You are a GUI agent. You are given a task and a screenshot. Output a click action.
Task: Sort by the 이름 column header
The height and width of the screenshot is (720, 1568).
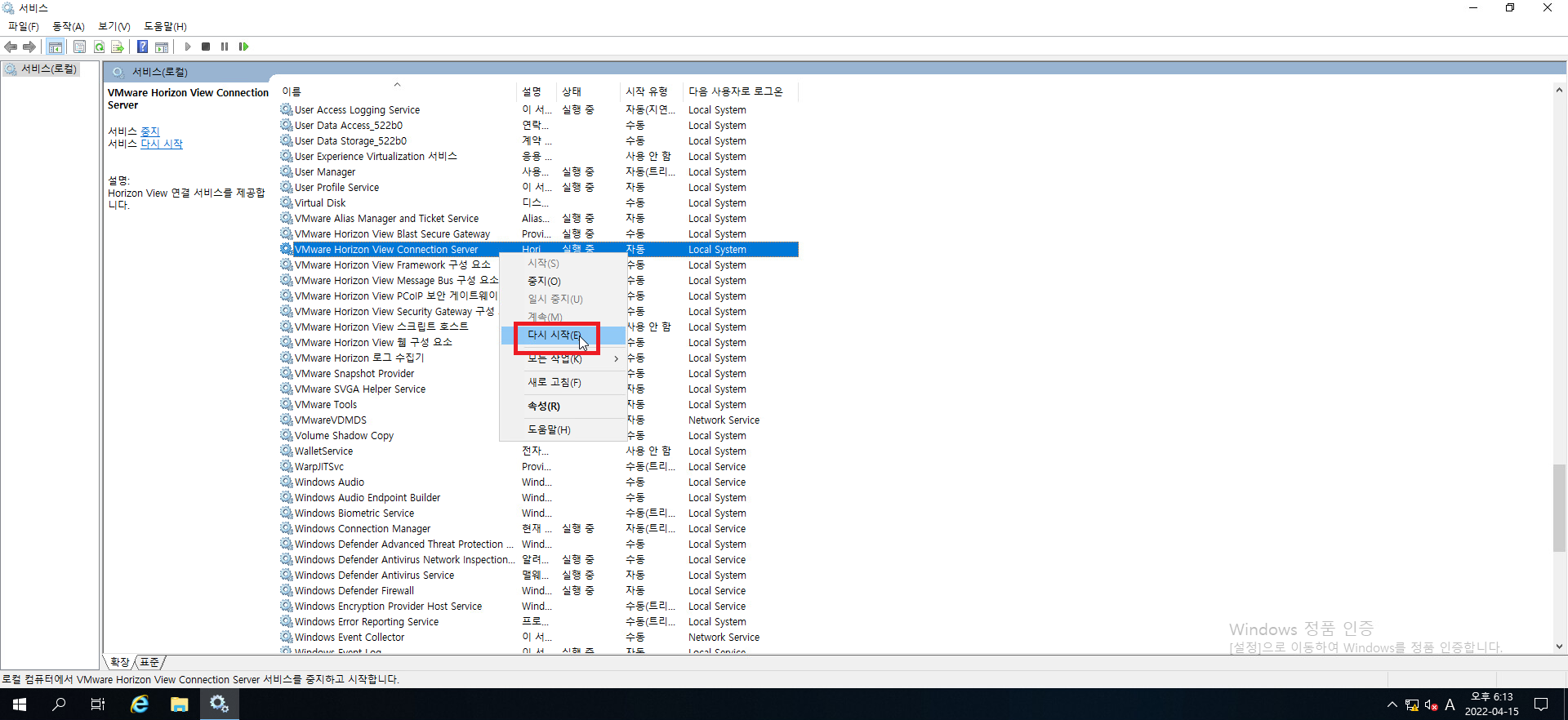point(398,91)
